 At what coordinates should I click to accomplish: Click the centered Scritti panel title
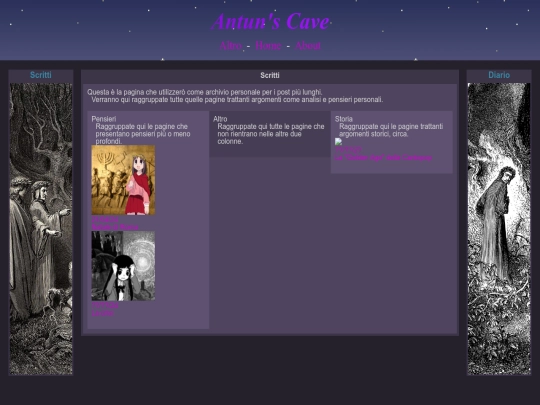pos(270,75)
